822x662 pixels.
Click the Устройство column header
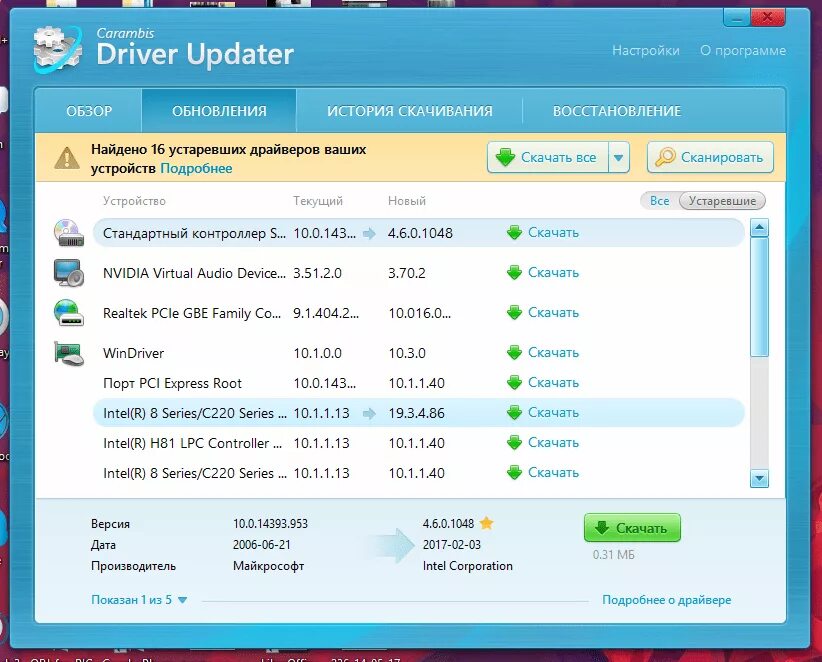(x=134, y=201)
